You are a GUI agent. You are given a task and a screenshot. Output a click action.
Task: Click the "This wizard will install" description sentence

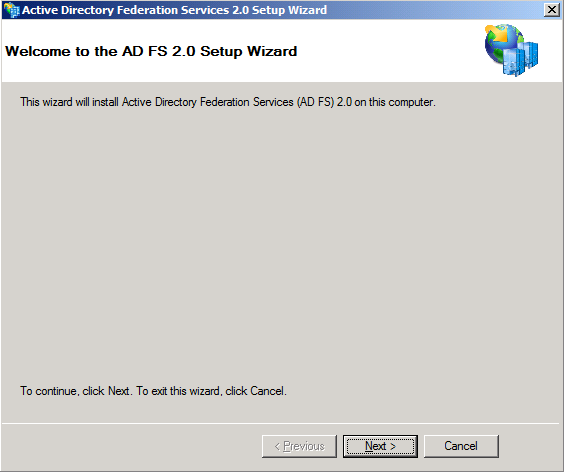point(228,102)
